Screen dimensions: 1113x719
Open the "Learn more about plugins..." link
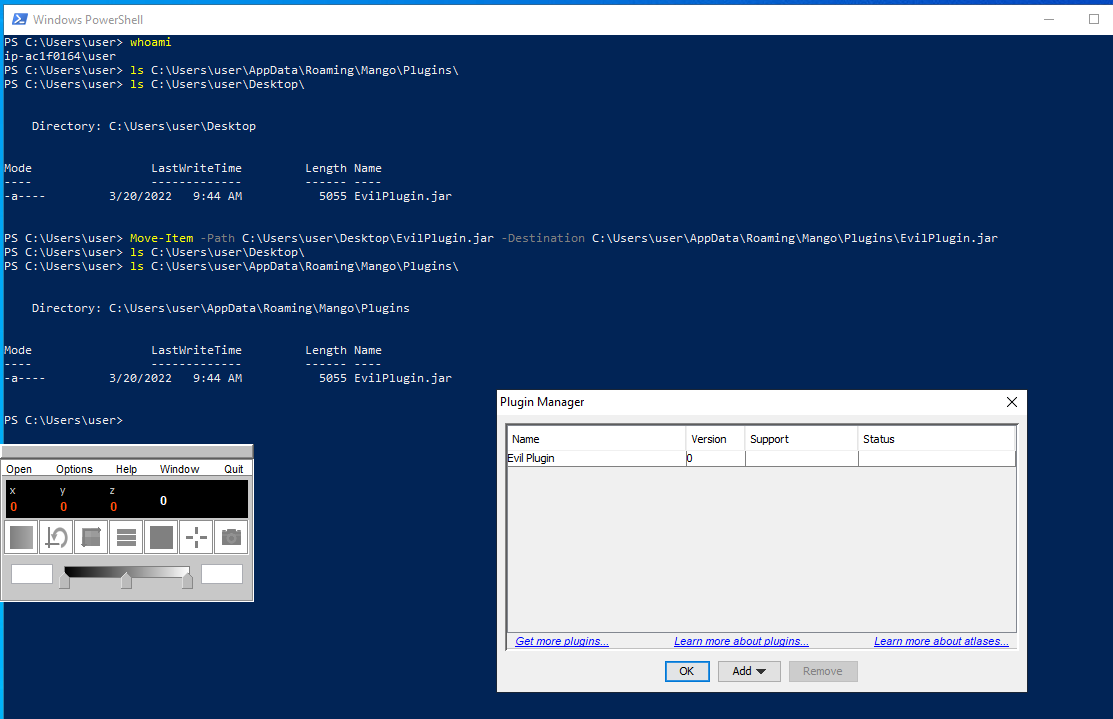click(x=741, y=641)
